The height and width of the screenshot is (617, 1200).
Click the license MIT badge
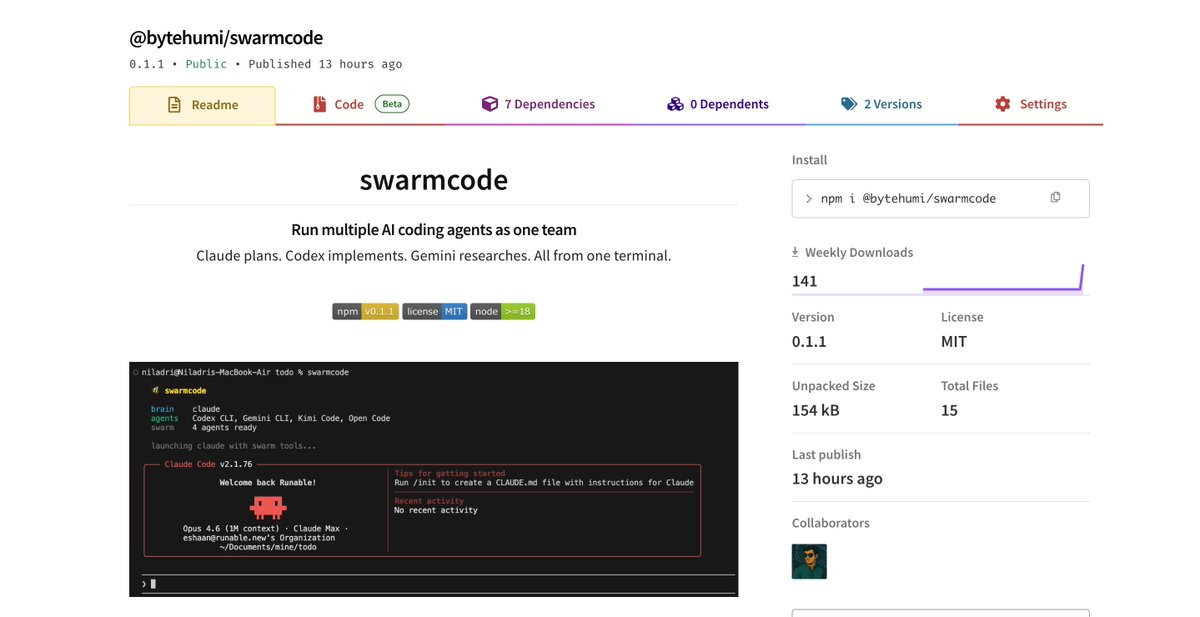tap(435, 311)
